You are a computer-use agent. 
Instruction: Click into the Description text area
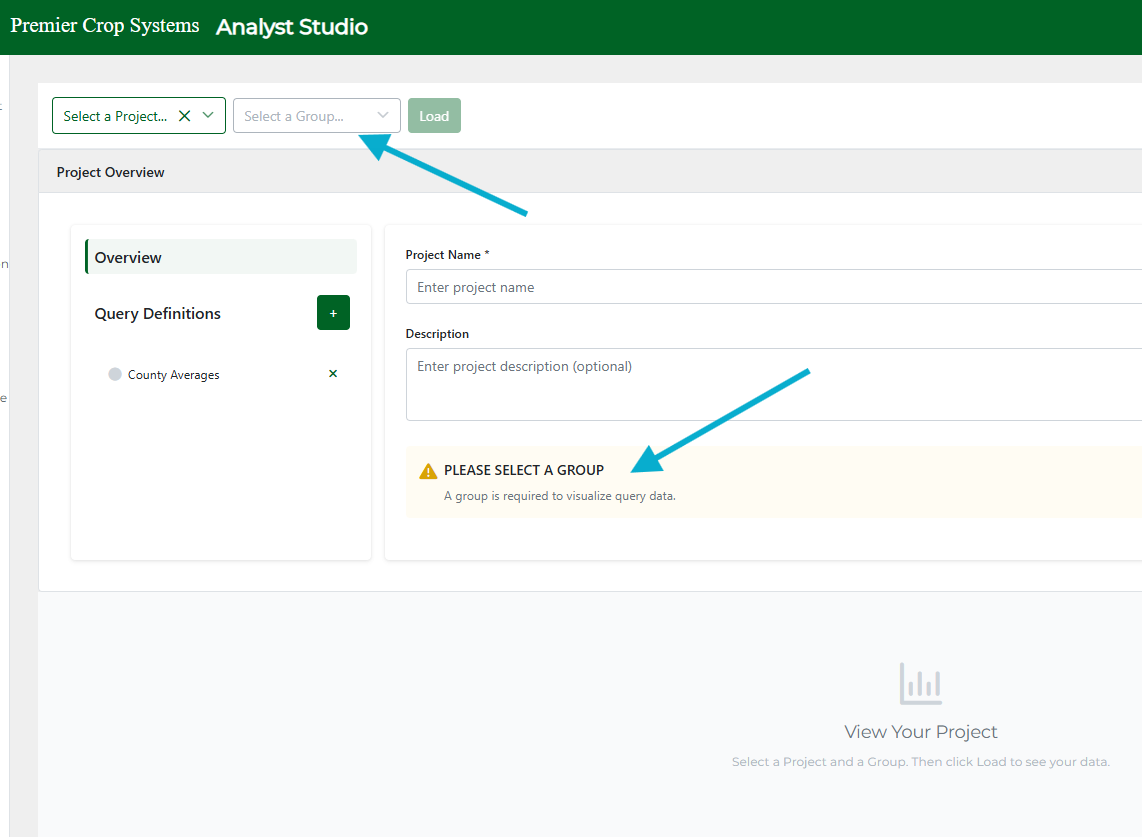[x=770, y=384]
